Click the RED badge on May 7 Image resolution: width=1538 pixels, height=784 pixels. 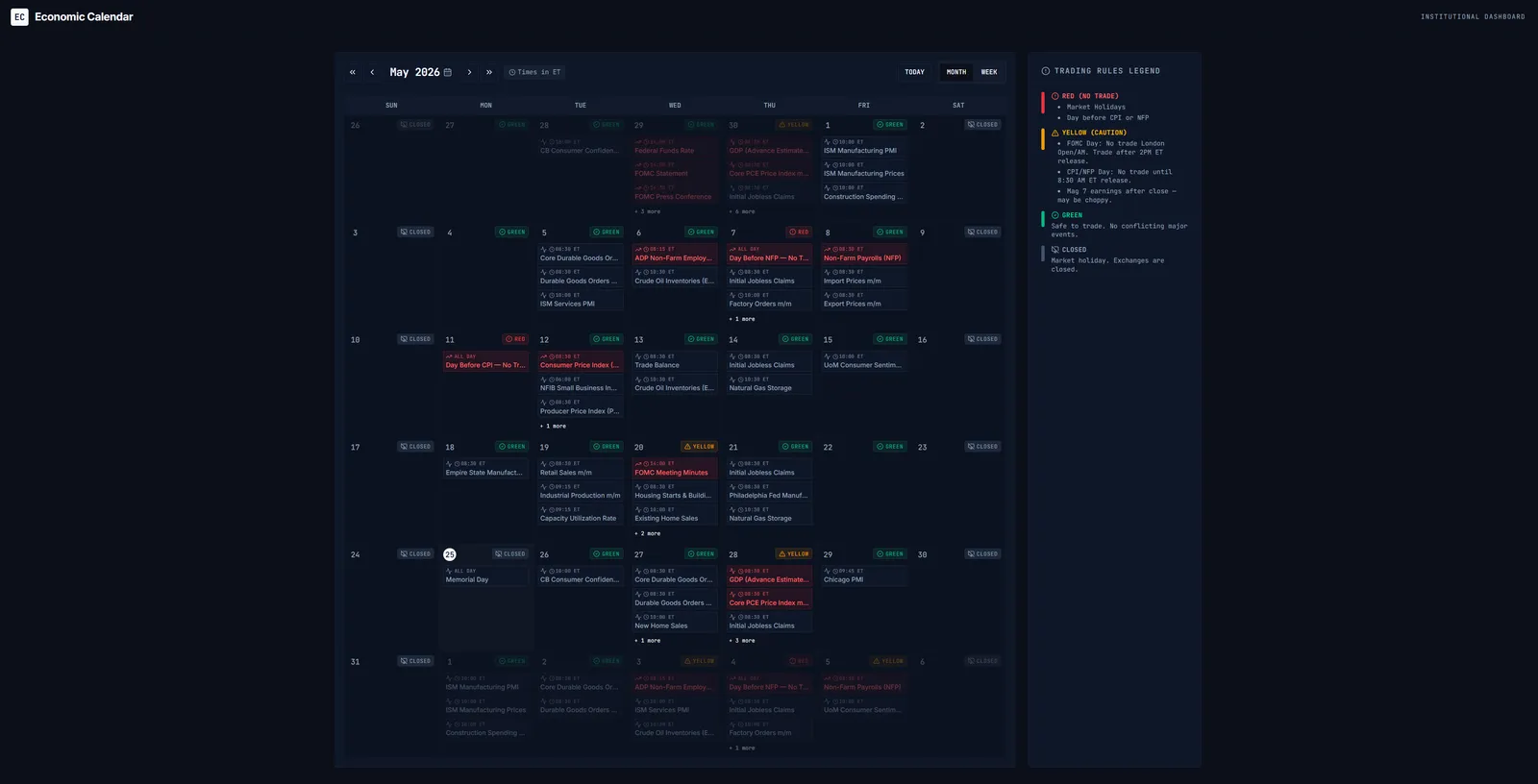799,232
